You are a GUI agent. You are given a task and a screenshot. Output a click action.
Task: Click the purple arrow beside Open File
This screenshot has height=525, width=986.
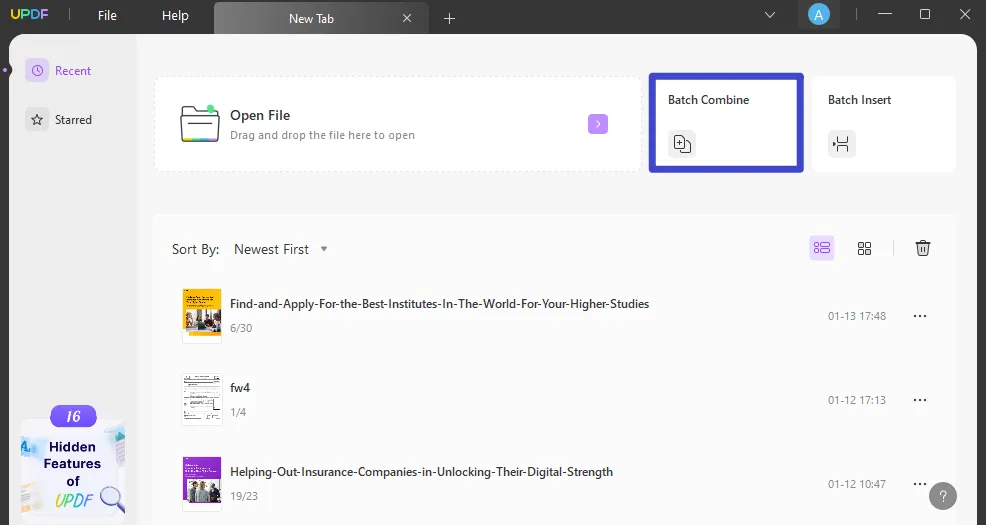click(598, 124)
